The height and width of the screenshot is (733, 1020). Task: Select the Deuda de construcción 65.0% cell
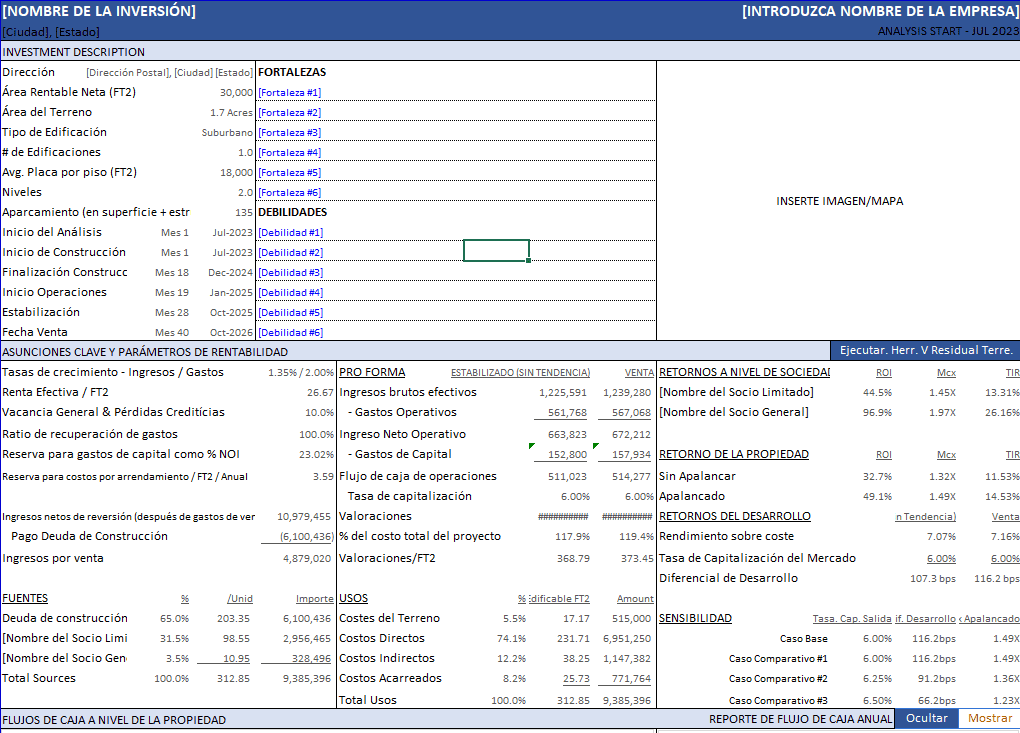click(175, 618)
